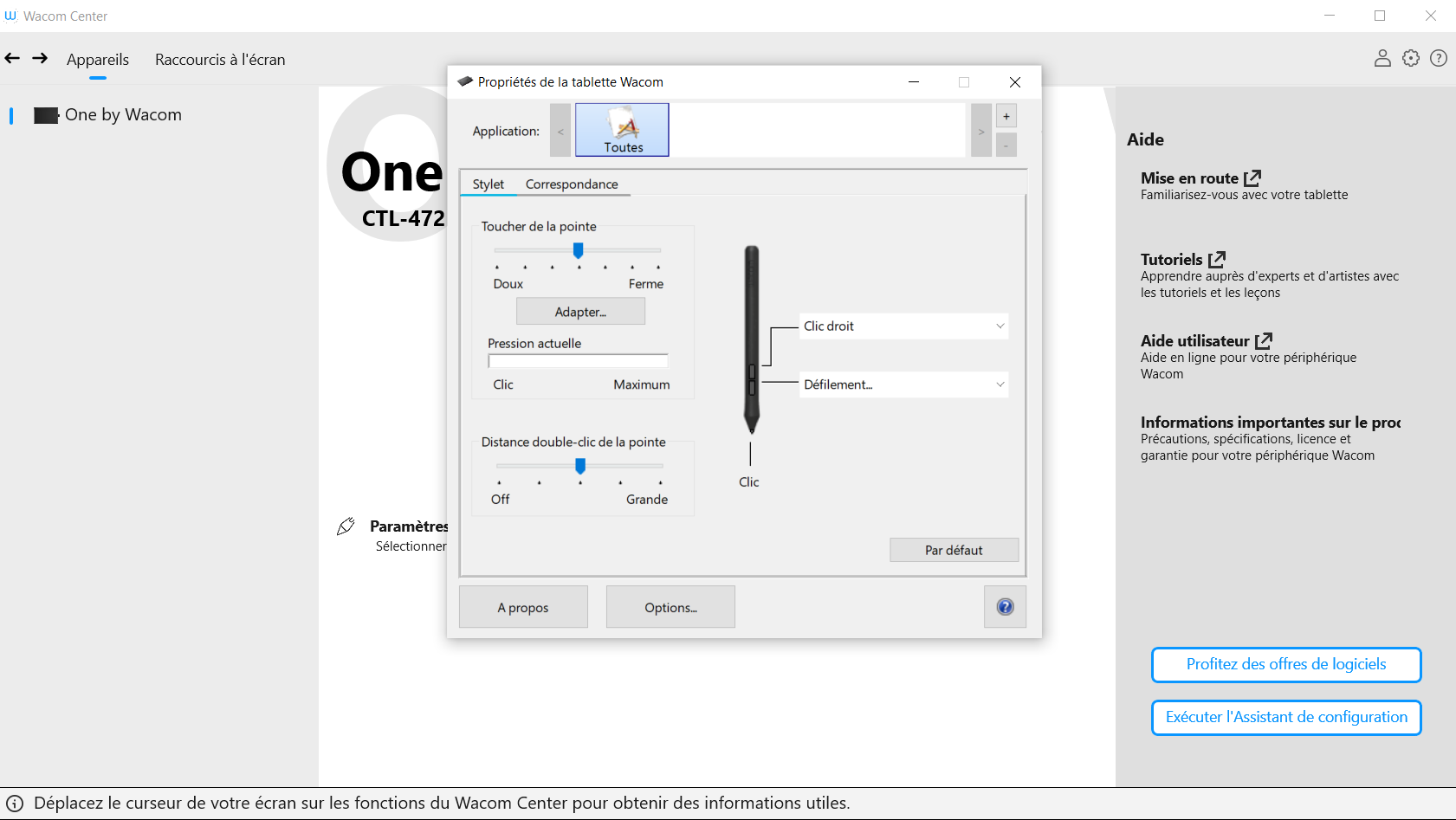1456x820 pixels.
Task: Click the double-clic distance slider handle
Action: coord(580,466)
